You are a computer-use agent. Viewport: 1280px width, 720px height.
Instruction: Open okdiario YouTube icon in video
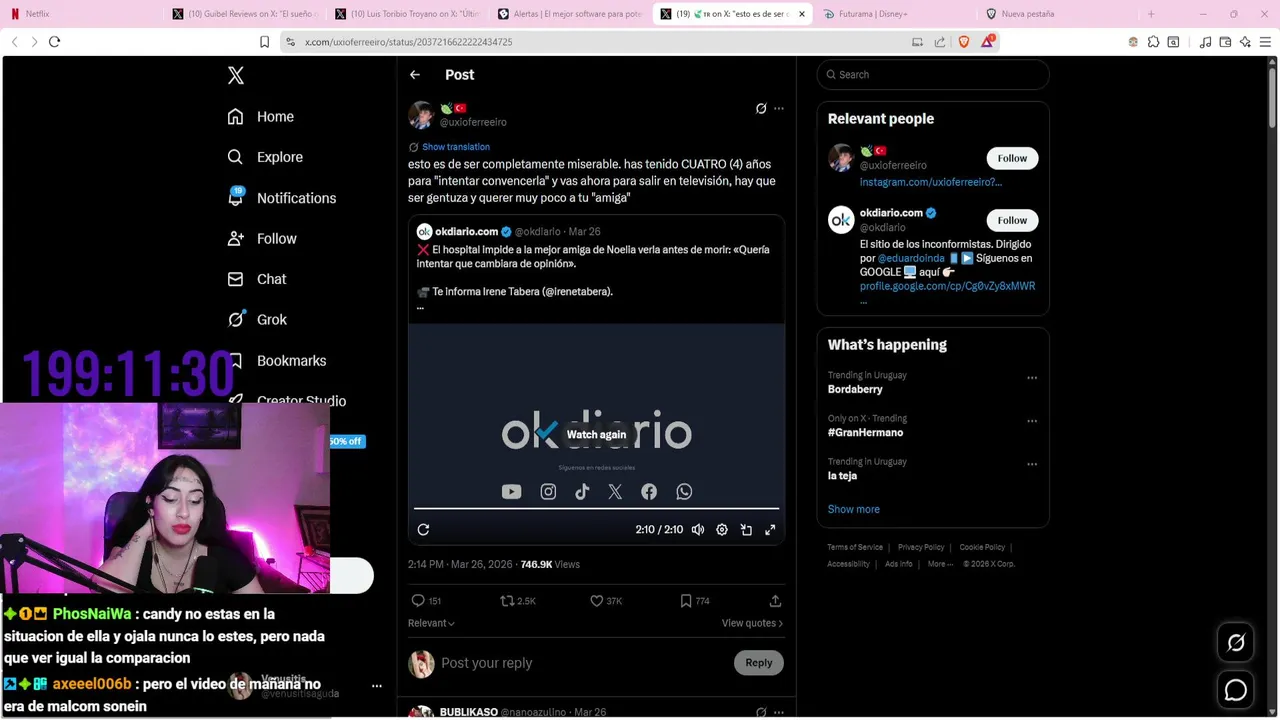pyautogui.click(x=511, y=492)
